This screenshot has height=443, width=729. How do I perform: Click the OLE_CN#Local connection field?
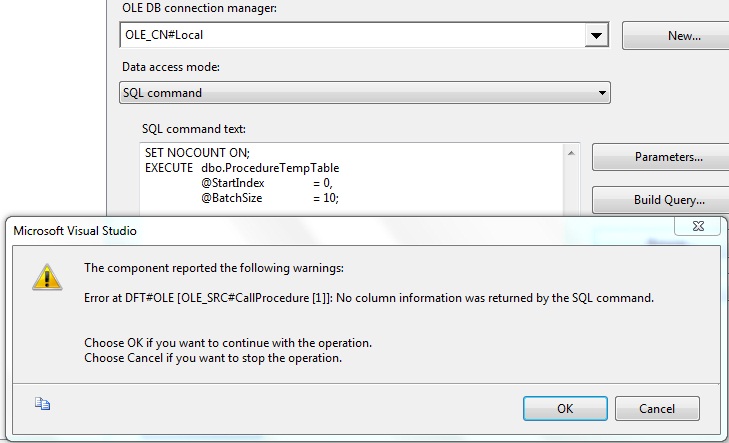(350, 36)
